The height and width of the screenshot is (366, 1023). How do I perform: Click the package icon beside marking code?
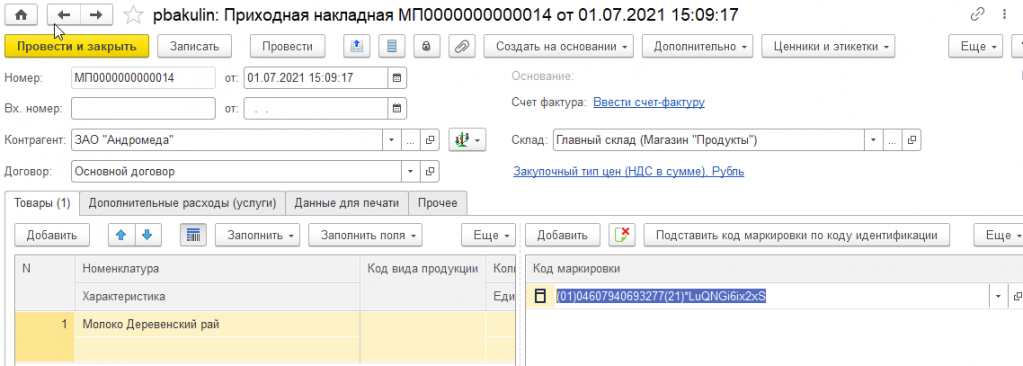tap(540, 296)
